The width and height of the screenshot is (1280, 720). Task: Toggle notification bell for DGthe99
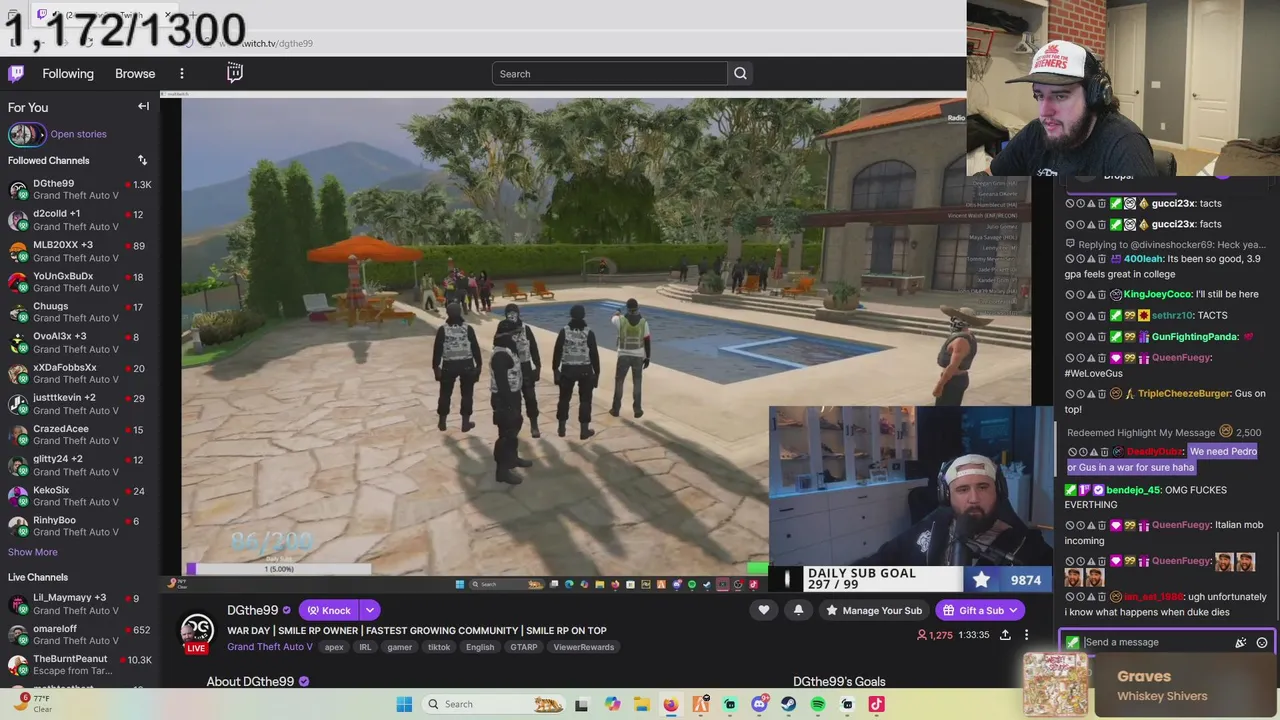coord(798,610)
